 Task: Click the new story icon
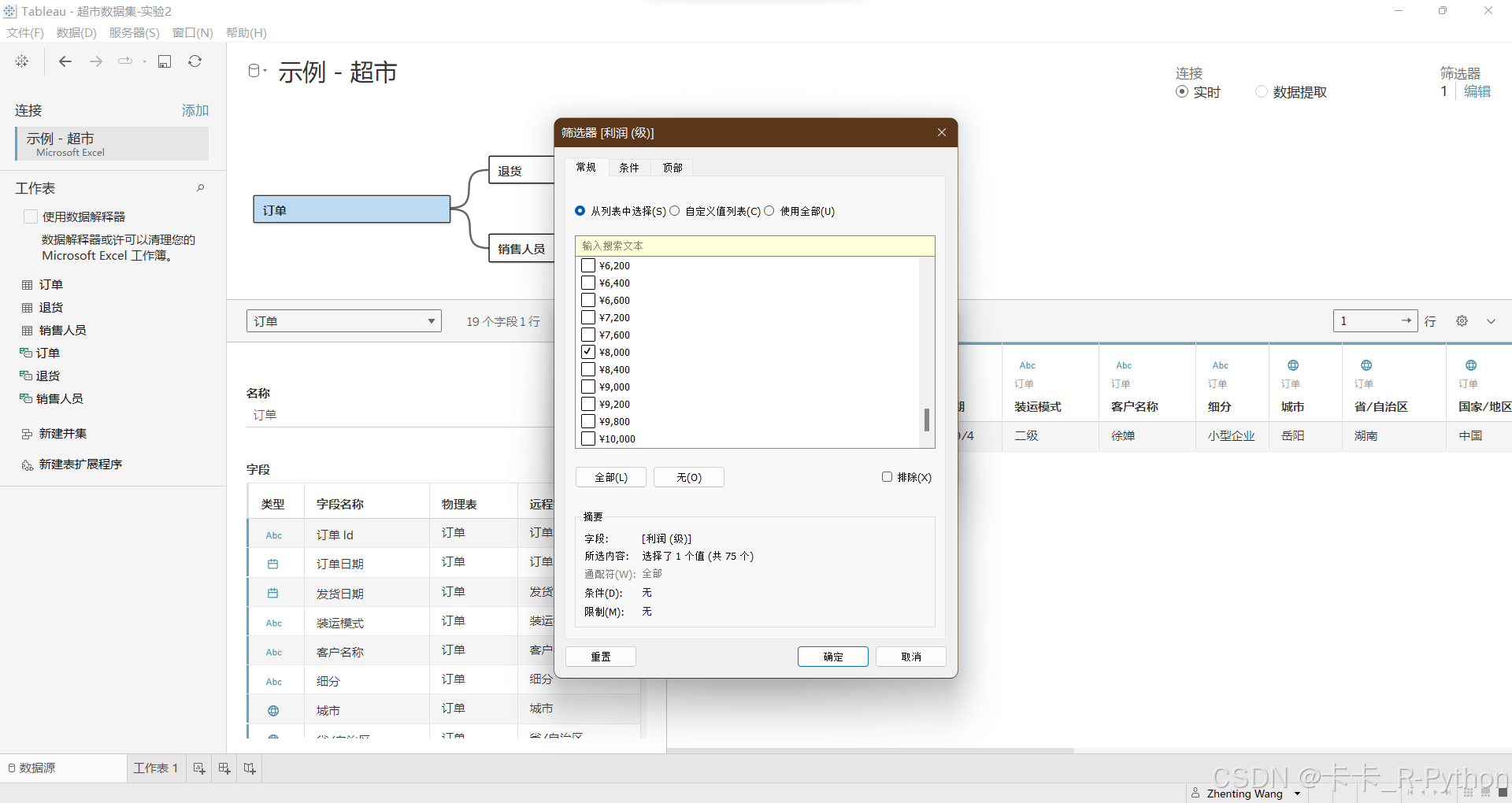(250, 768)
